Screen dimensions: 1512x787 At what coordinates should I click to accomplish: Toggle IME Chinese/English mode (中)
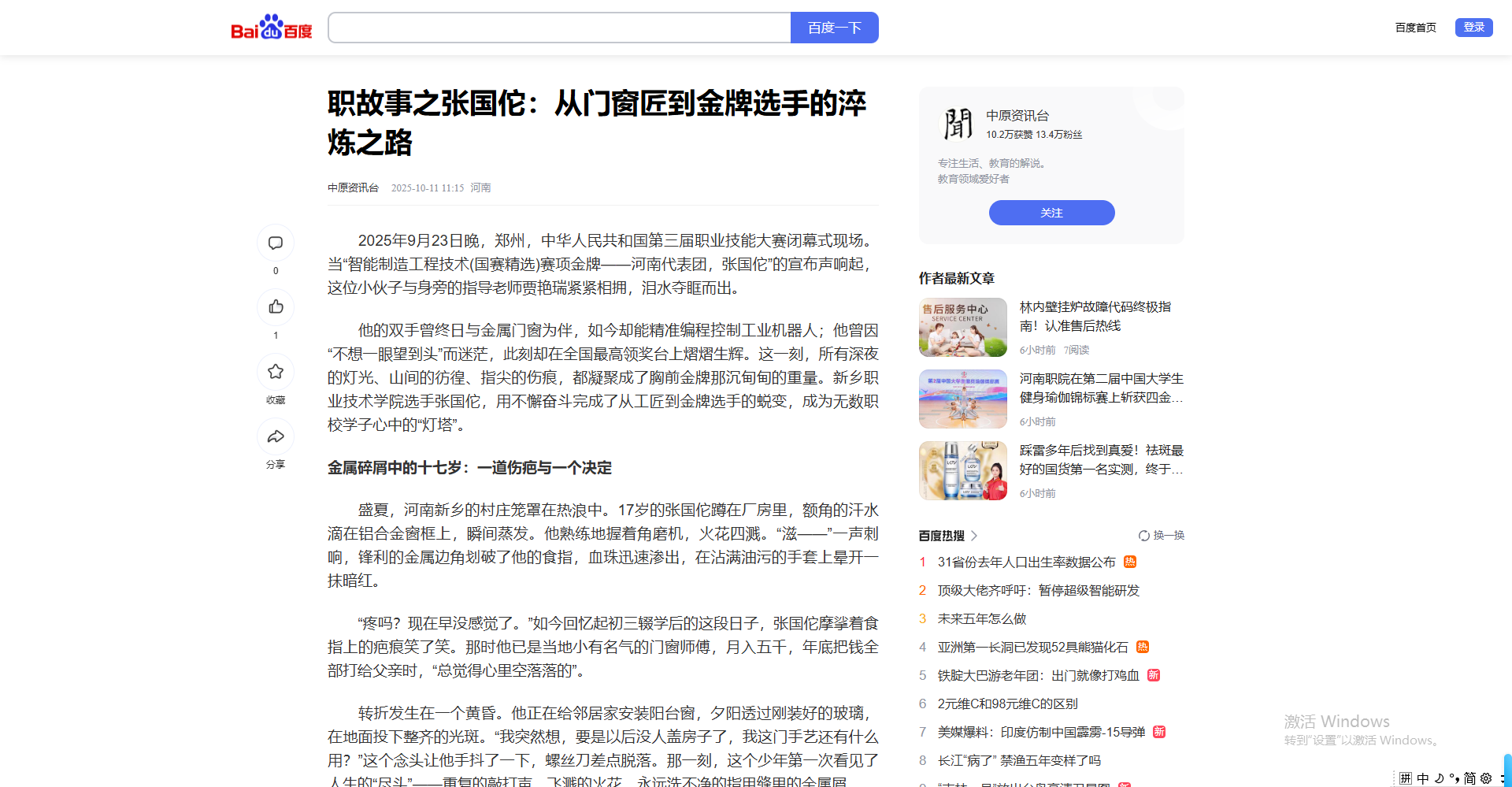click(1423, 778)
